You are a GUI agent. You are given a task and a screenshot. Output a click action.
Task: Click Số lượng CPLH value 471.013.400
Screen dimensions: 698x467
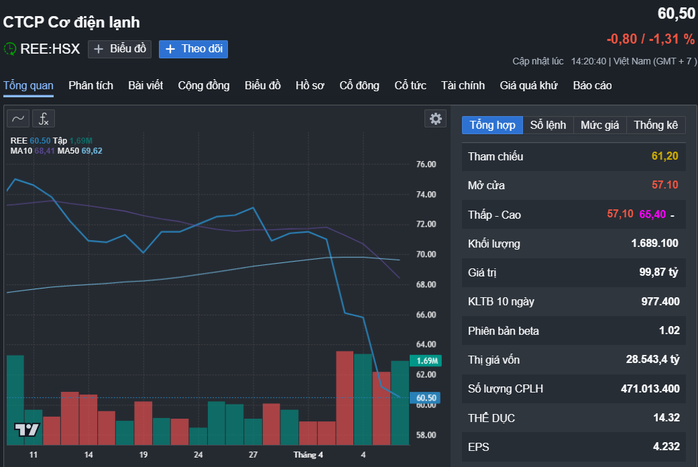point(650,389)
